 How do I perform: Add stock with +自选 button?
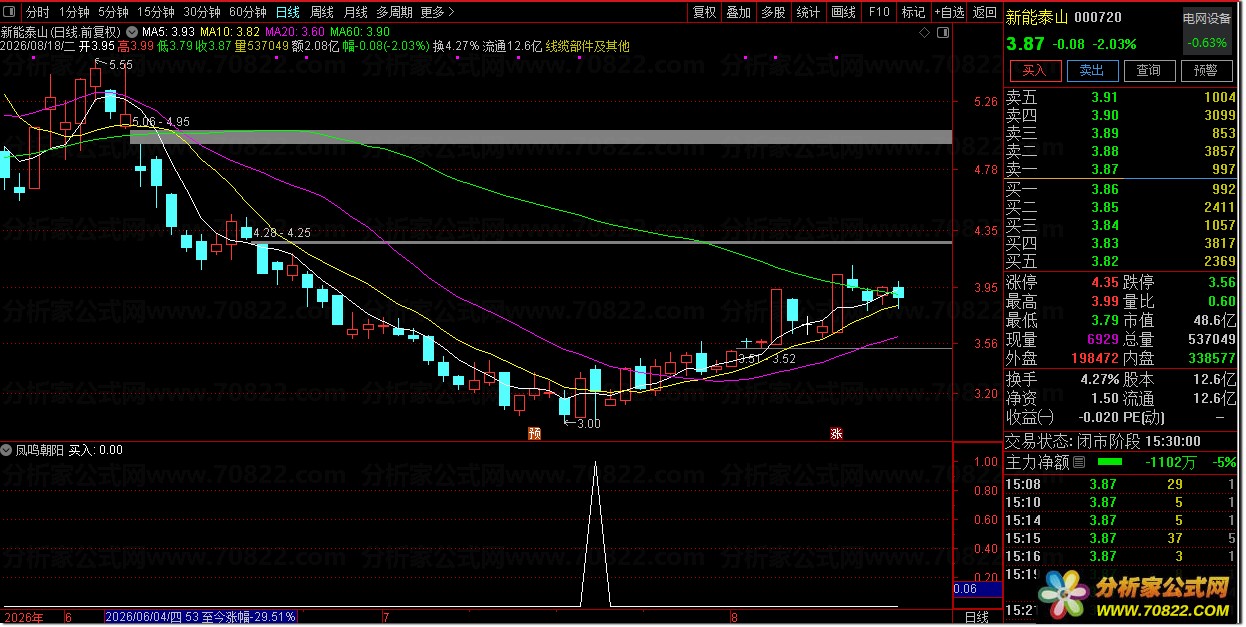[949, 12]
